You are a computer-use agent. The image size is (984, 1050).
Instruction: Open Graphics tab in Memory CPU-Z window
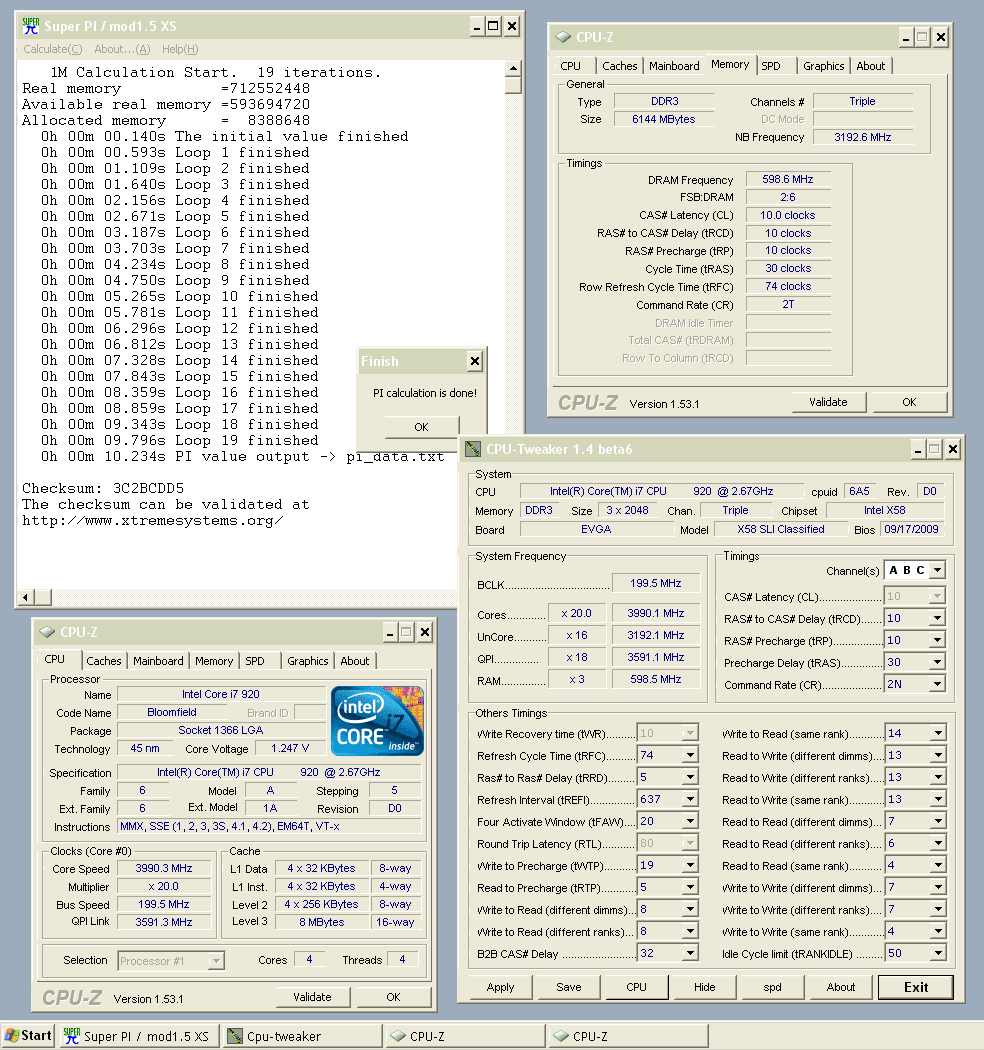(823, 66)
